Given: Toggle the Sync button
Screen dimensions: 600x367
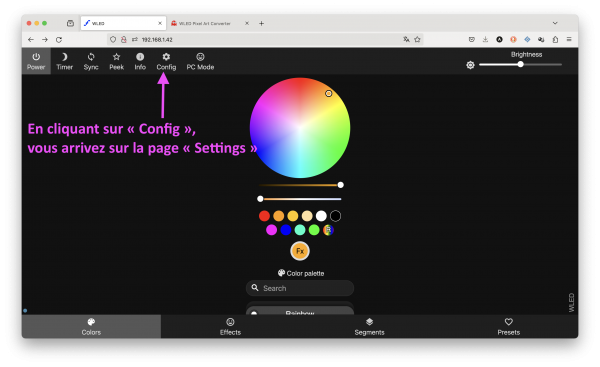Looking at the screenshot, I should (x=91, y=61).
